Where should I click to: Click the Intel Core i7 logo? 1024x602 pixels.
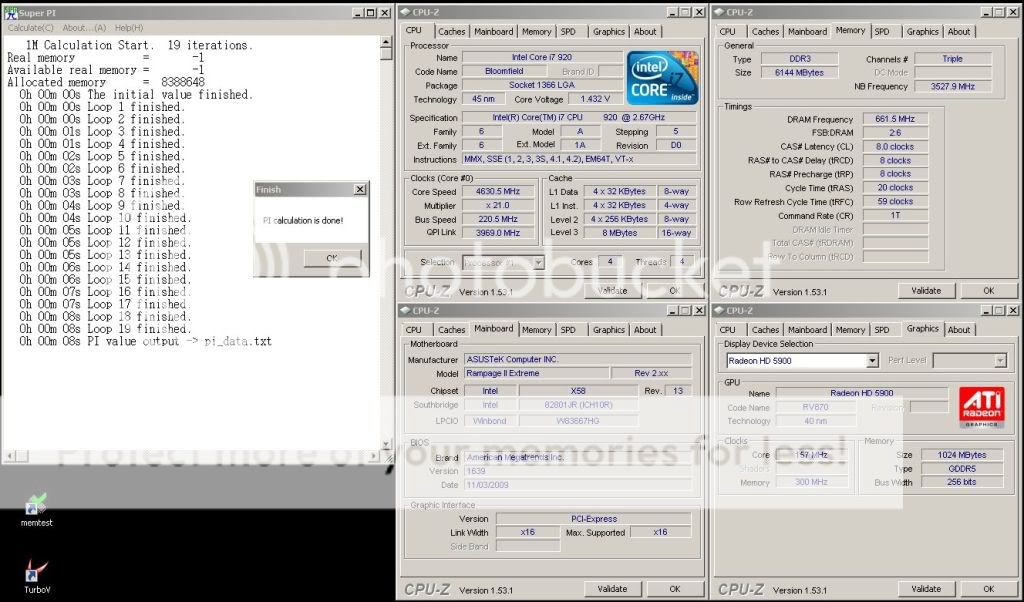[x=662, y=78]
